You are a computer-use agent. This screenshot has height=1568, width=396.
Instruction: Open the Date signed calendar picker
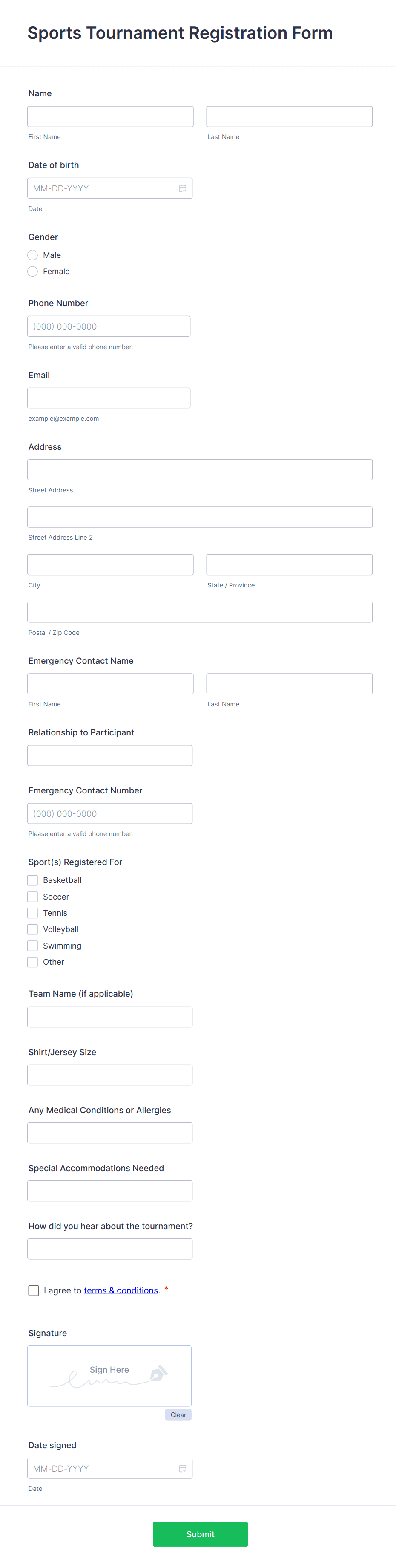(x=182, y=1468)
